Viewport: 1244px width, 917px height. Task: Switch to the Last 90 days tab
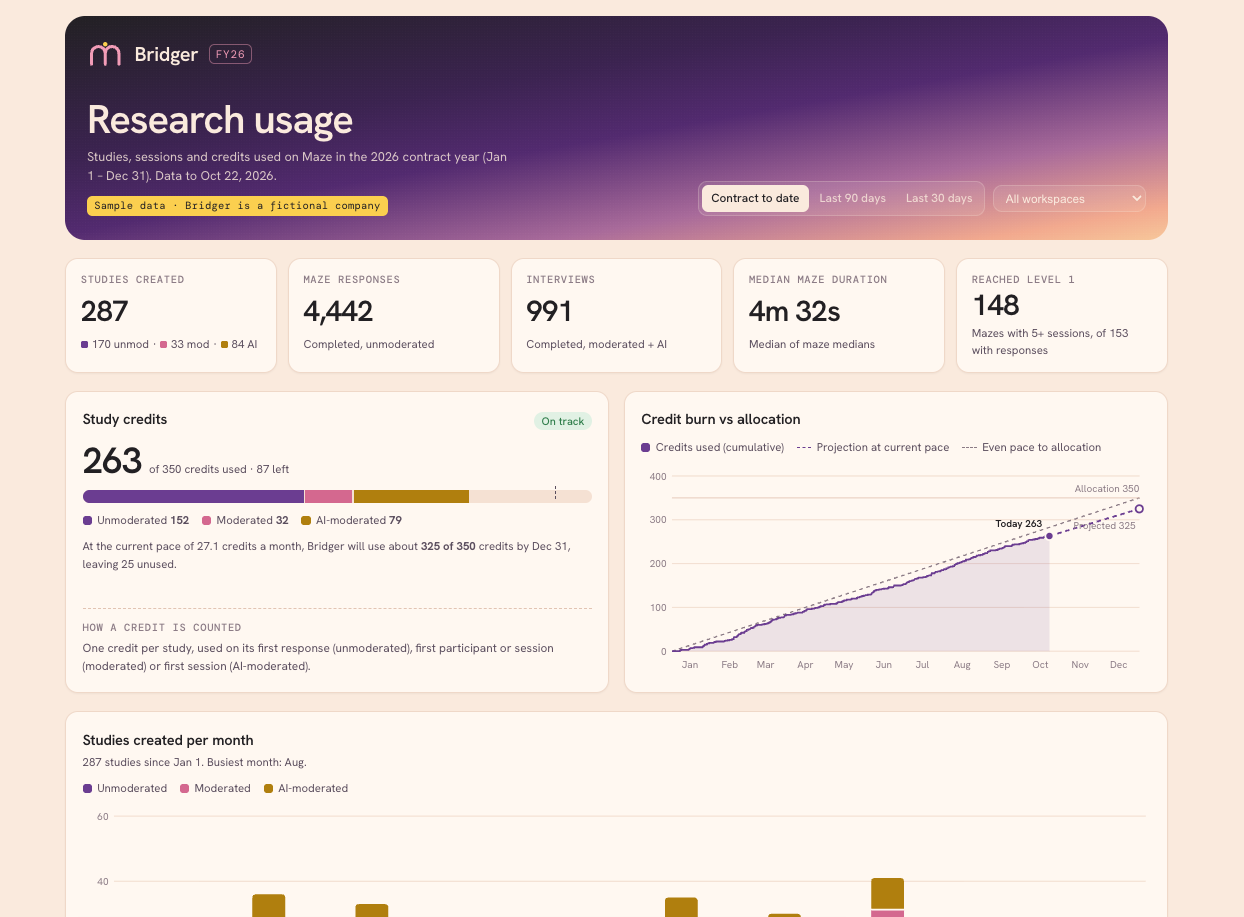coord(852,198)
